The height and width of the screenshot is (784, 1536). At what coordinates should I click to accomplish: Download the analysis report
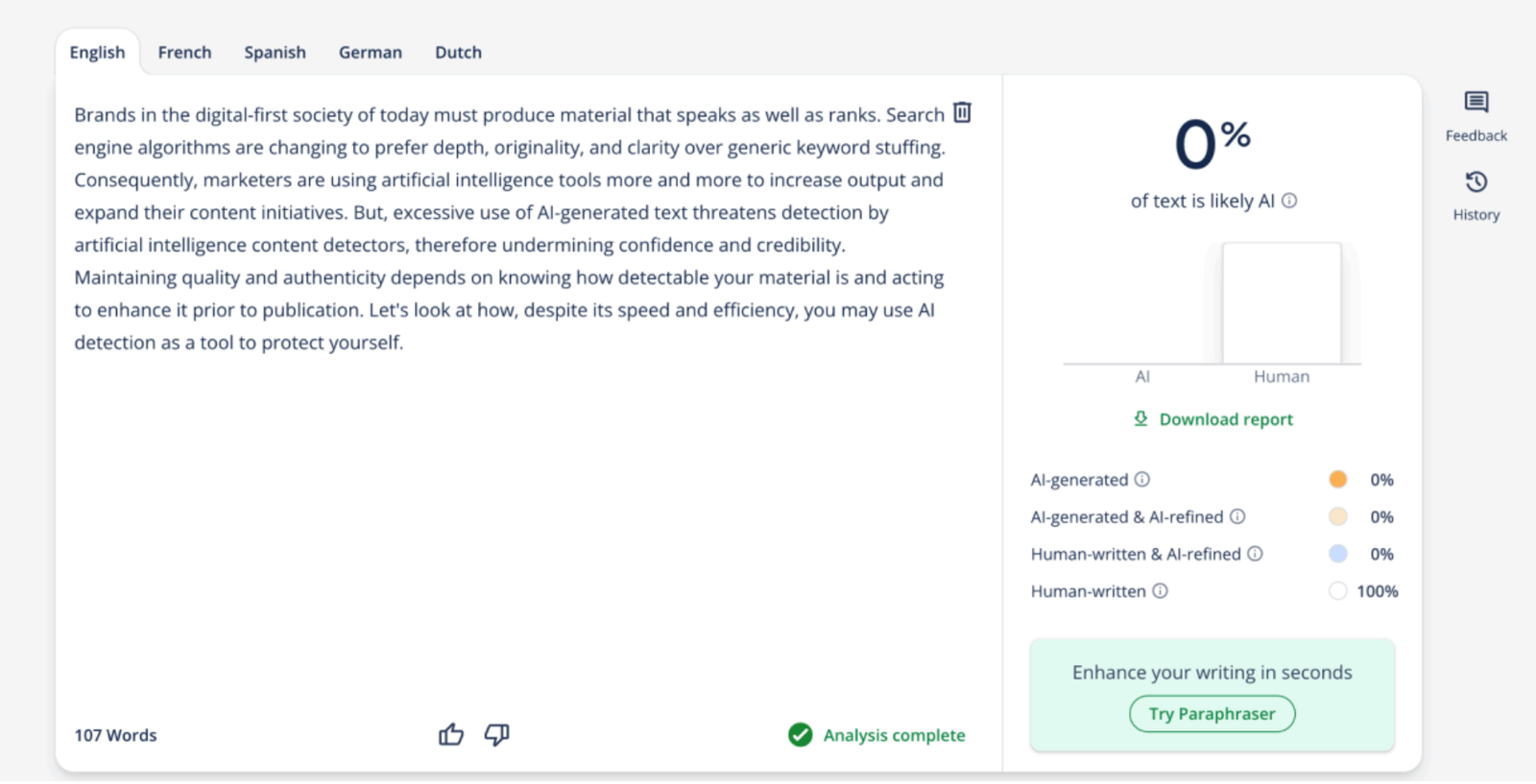tap(1213, 419)
